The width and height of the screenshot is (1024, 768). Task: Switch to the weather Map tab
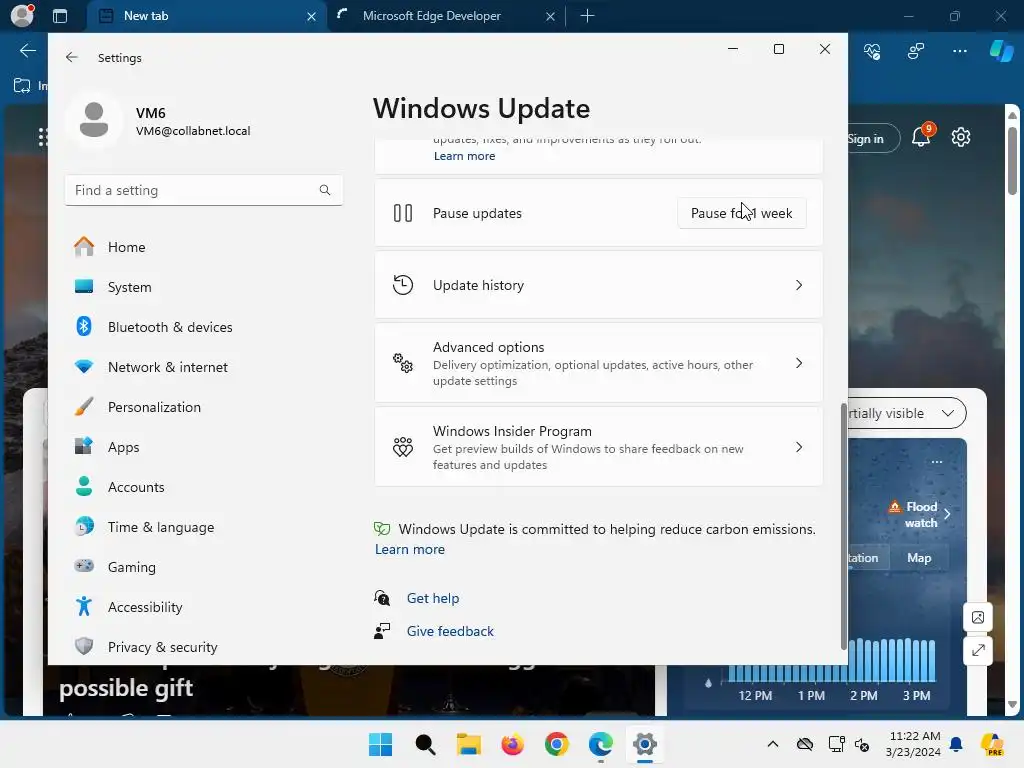pyautogui.click(x=918, y=558)
